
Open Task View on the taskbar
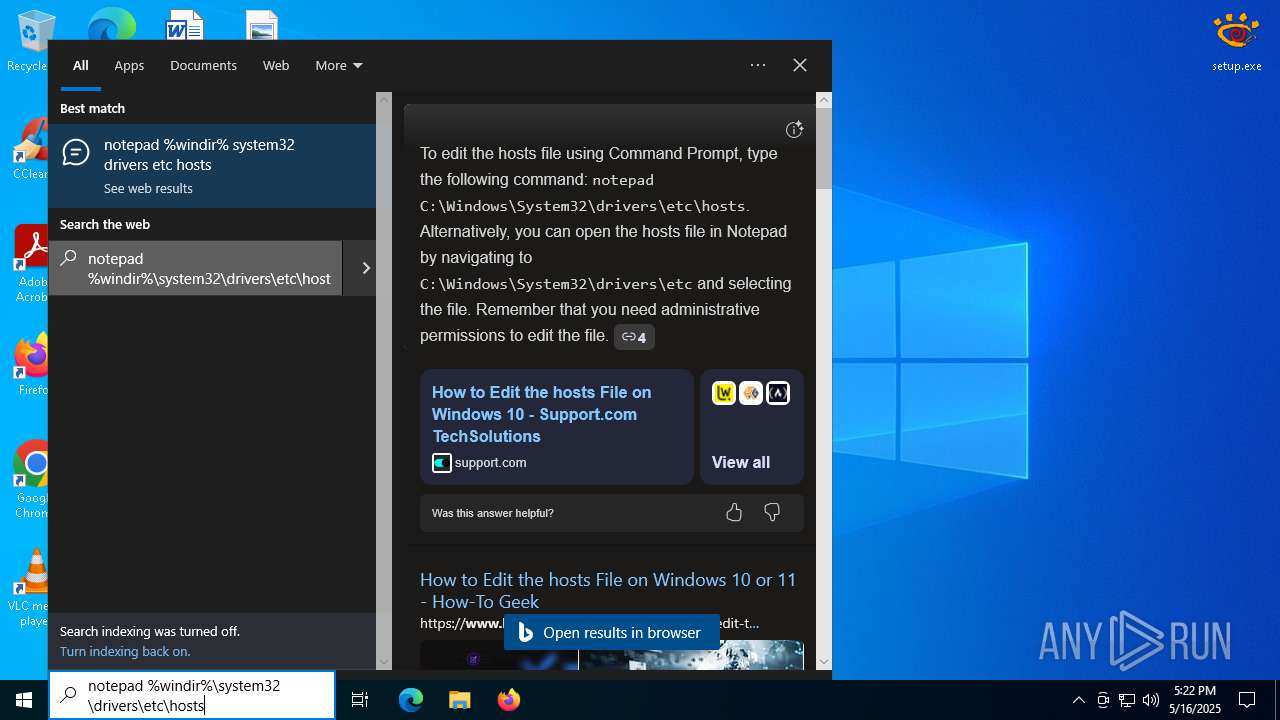point(360,700)
